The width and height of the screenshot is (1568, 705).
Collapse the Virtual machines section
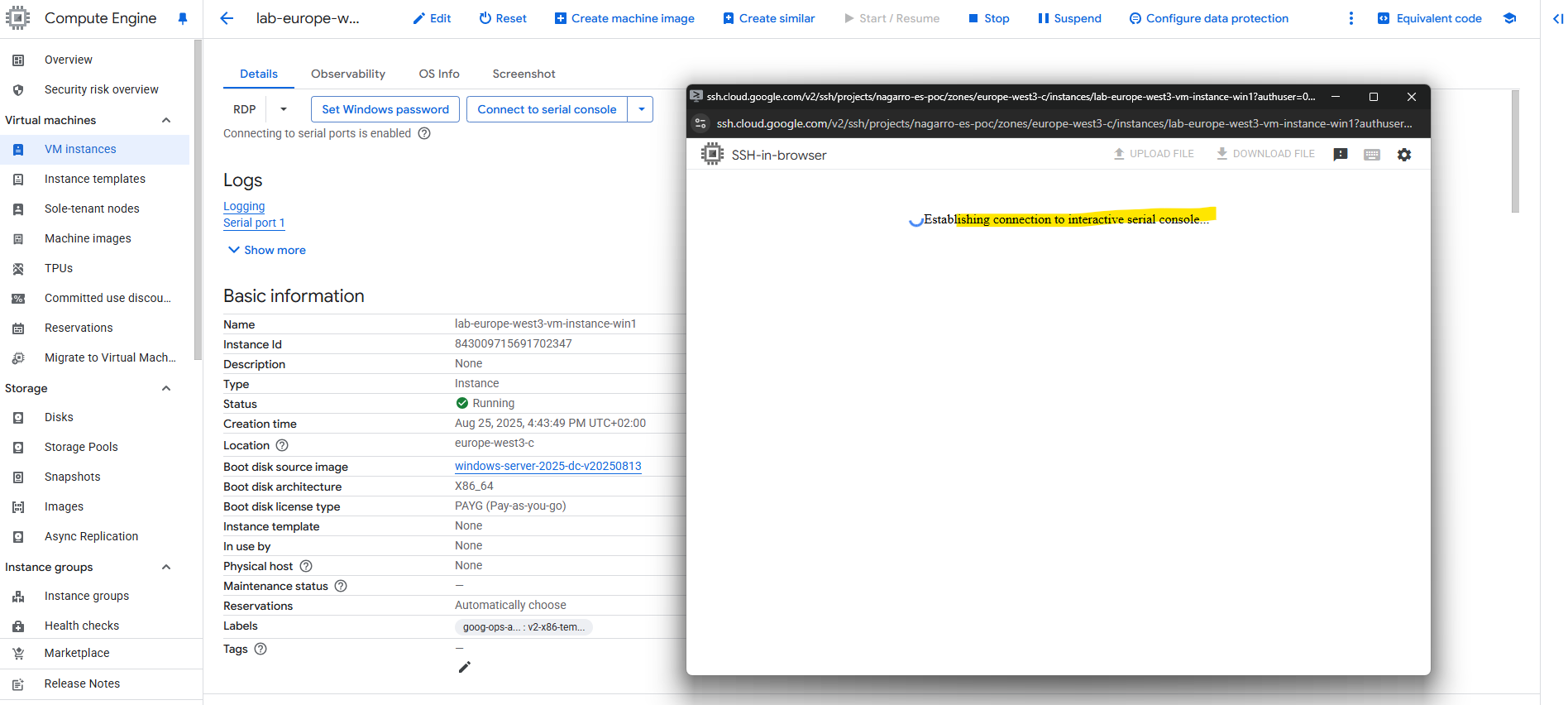click(x=166, y=120)
